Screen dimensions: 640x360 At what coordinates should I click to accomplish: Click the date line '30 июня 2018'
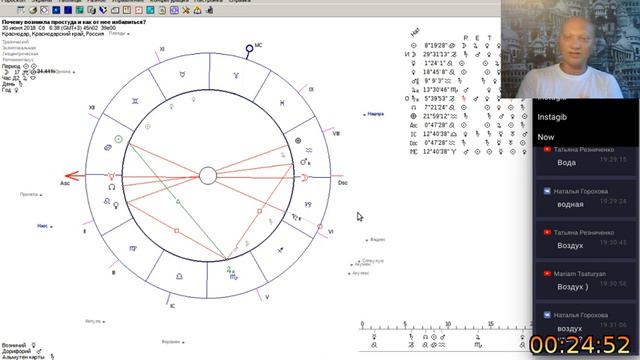[x=59, y=28]
